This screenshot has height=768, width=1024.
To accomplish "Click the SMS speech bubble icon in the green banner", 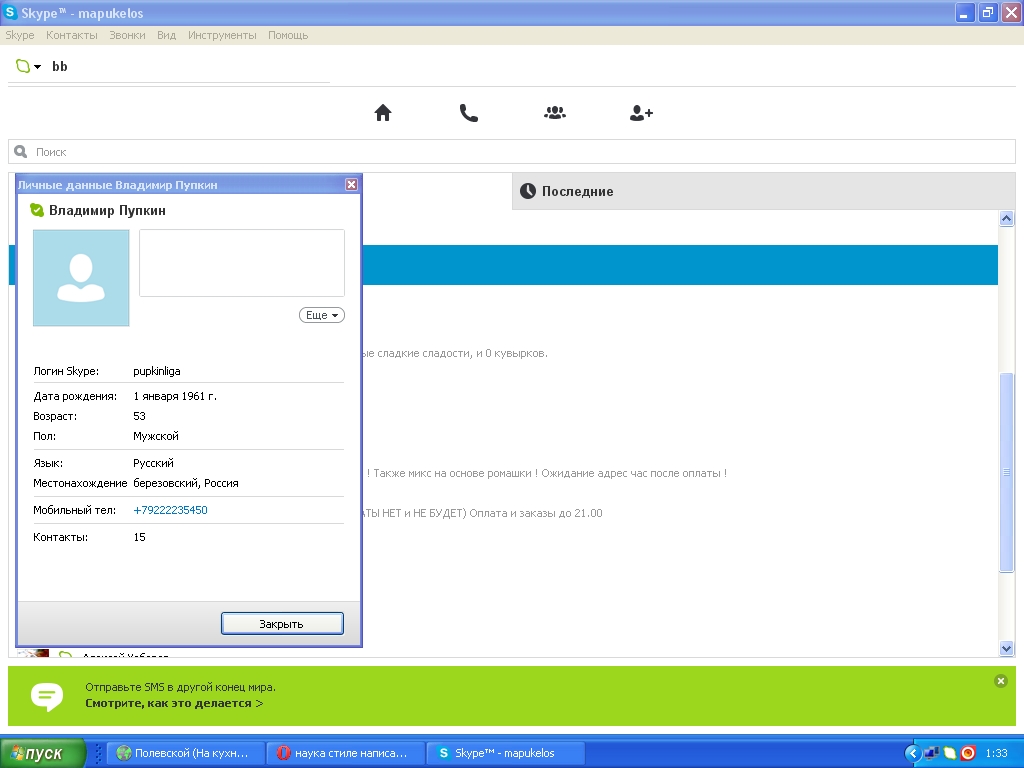I will 47,696.
